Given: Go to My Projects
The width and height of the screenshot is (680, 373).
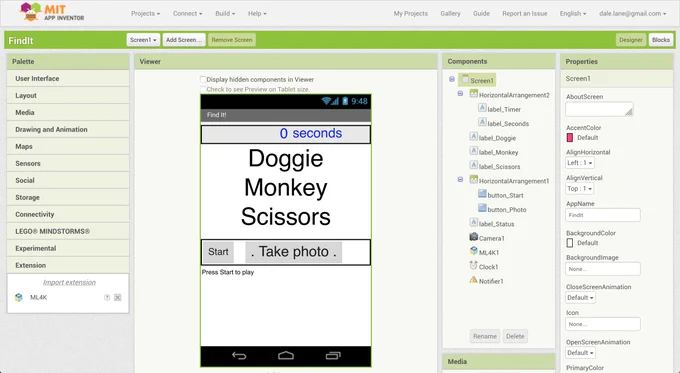Looking at the screenshot, I should click(410, 13).
